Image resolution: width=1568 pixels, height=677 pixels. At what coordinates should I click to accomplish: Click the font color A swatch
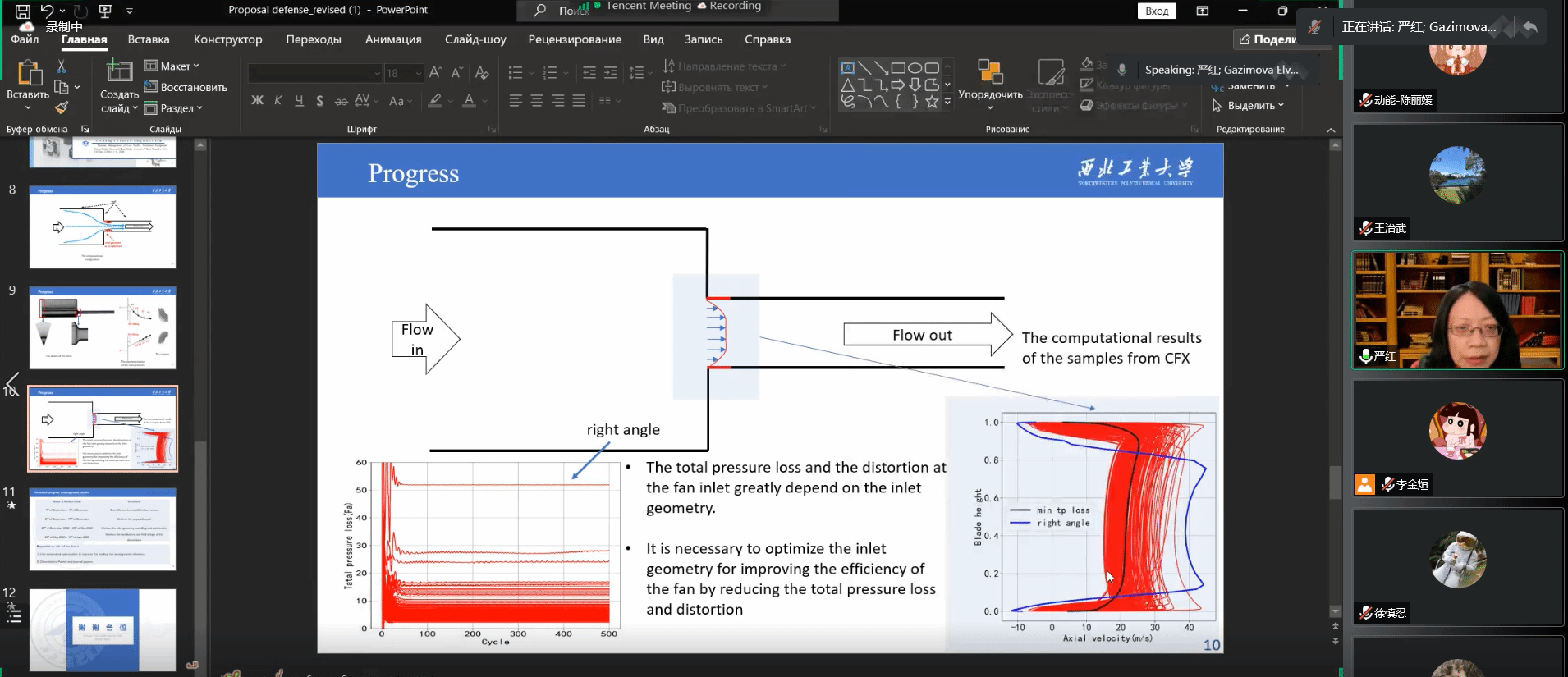(469, 100)
